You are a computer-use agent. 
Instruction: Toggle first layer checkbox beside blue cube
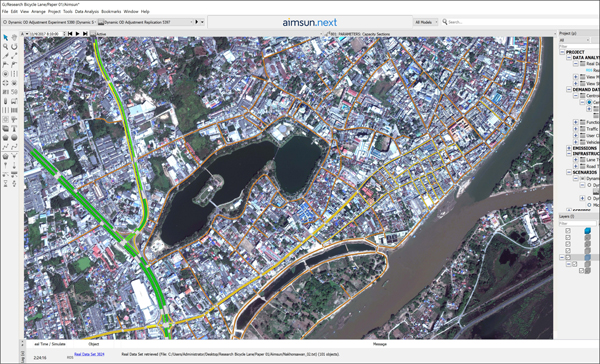point(568,231)
